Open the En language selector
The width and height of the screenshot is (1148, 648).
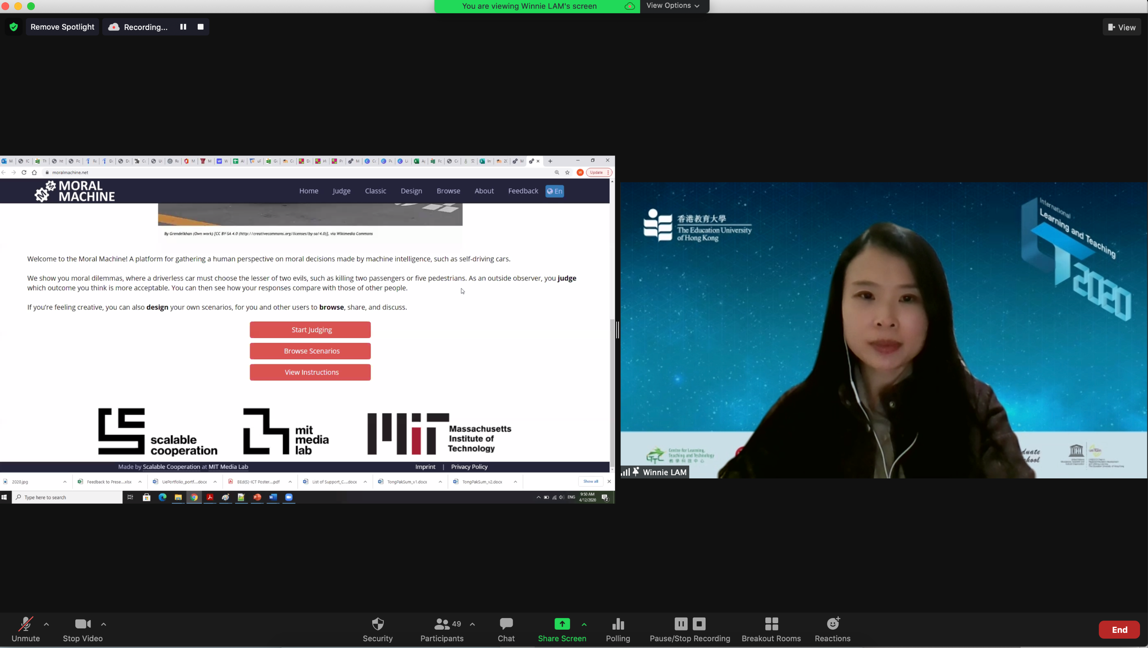555,191
